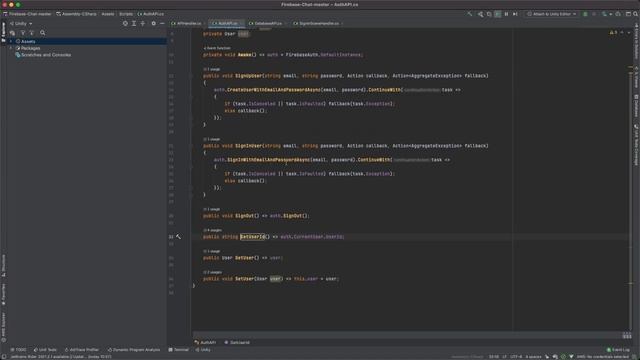Click Scripts breadcrumb in navigation bar
Viewport: 640px width, 360px height.
[126, 14]
